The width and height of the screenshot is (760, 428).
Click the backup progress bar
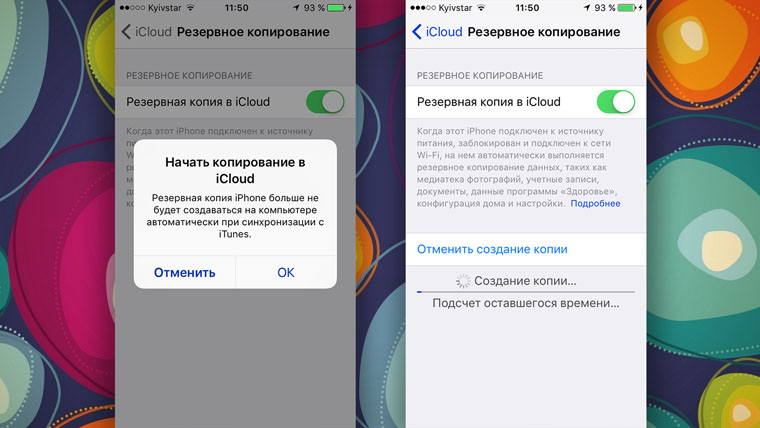tap(526, 292)
